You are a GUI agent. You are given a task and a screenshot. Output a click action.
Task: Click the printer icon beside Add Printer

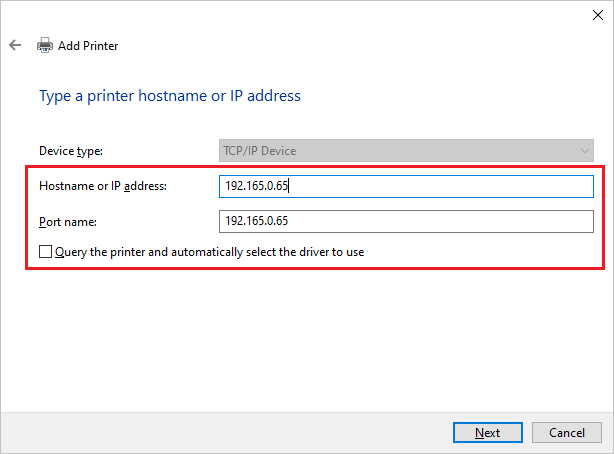pyautogui.click(x=44, y=46)
